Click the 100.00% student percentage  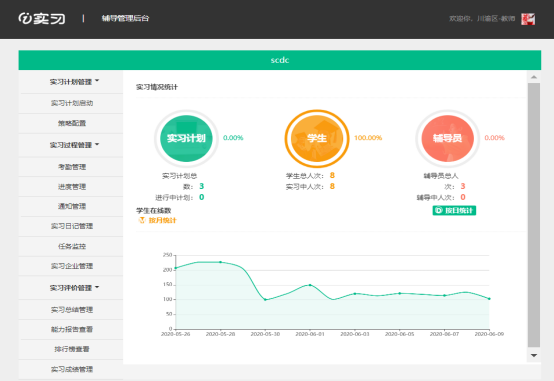(368, 138)
